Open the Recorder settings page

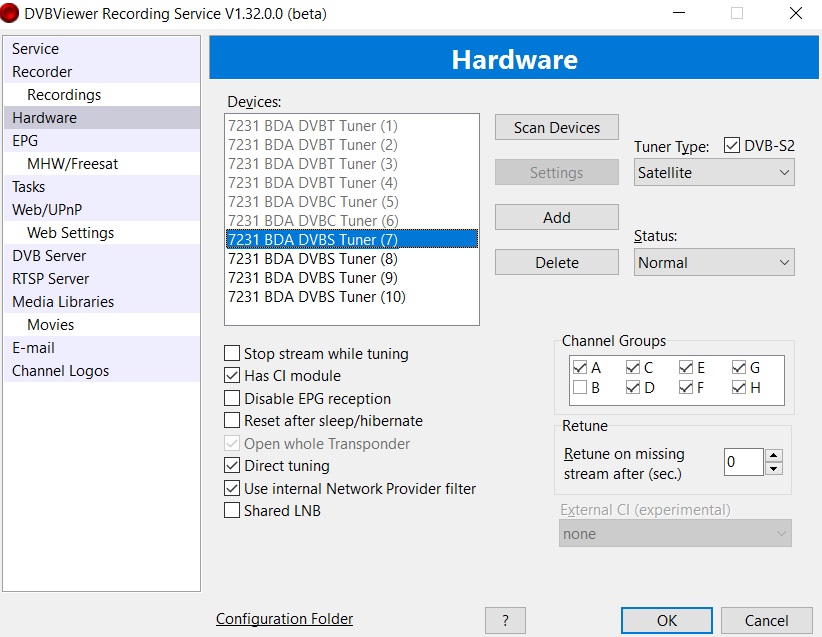pos(42,72)
